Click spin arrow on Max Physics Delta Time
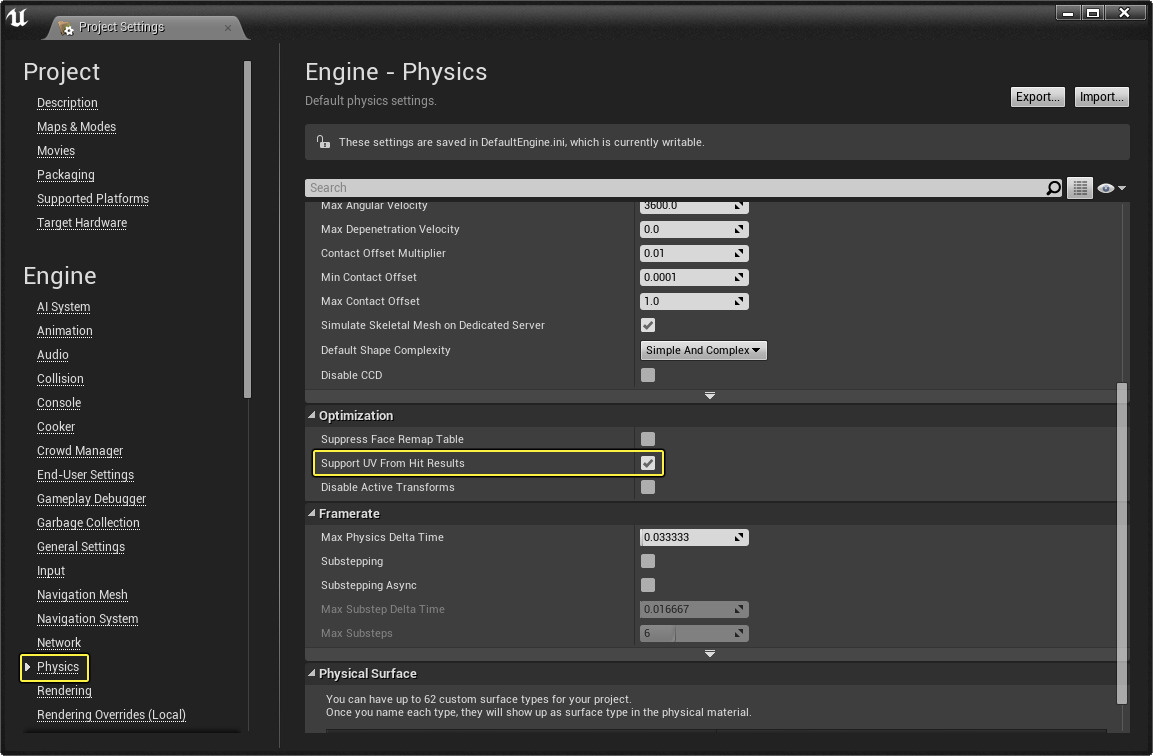The height and width of the screenshot is (756, 1153). [739, 537]
